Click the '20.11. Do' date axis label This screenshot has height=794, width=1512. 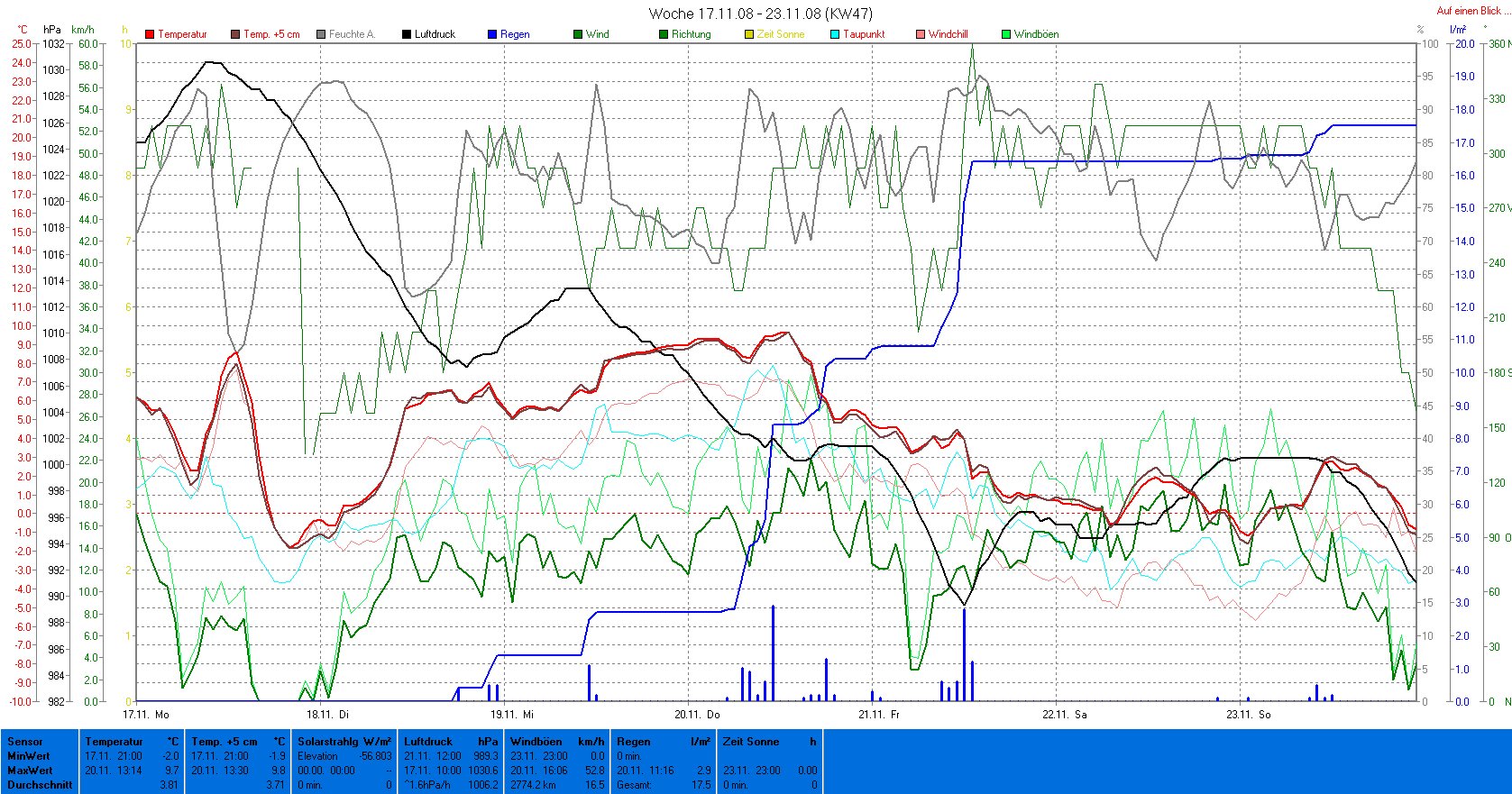pyautogui.click(x=697, y=715)
